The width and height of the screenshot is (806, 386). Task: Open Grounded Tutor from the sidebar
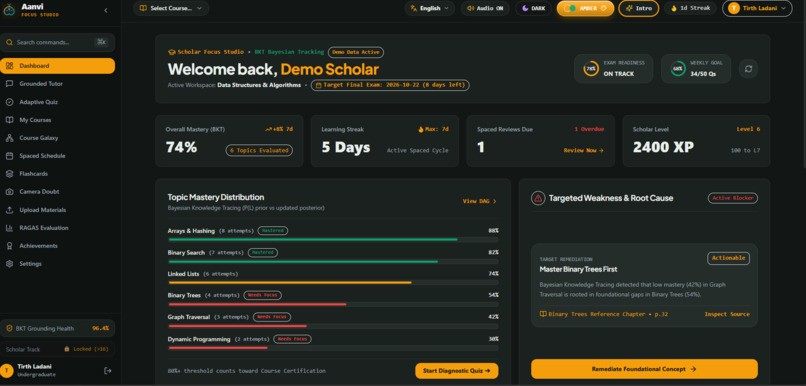[x=58, y=84]
